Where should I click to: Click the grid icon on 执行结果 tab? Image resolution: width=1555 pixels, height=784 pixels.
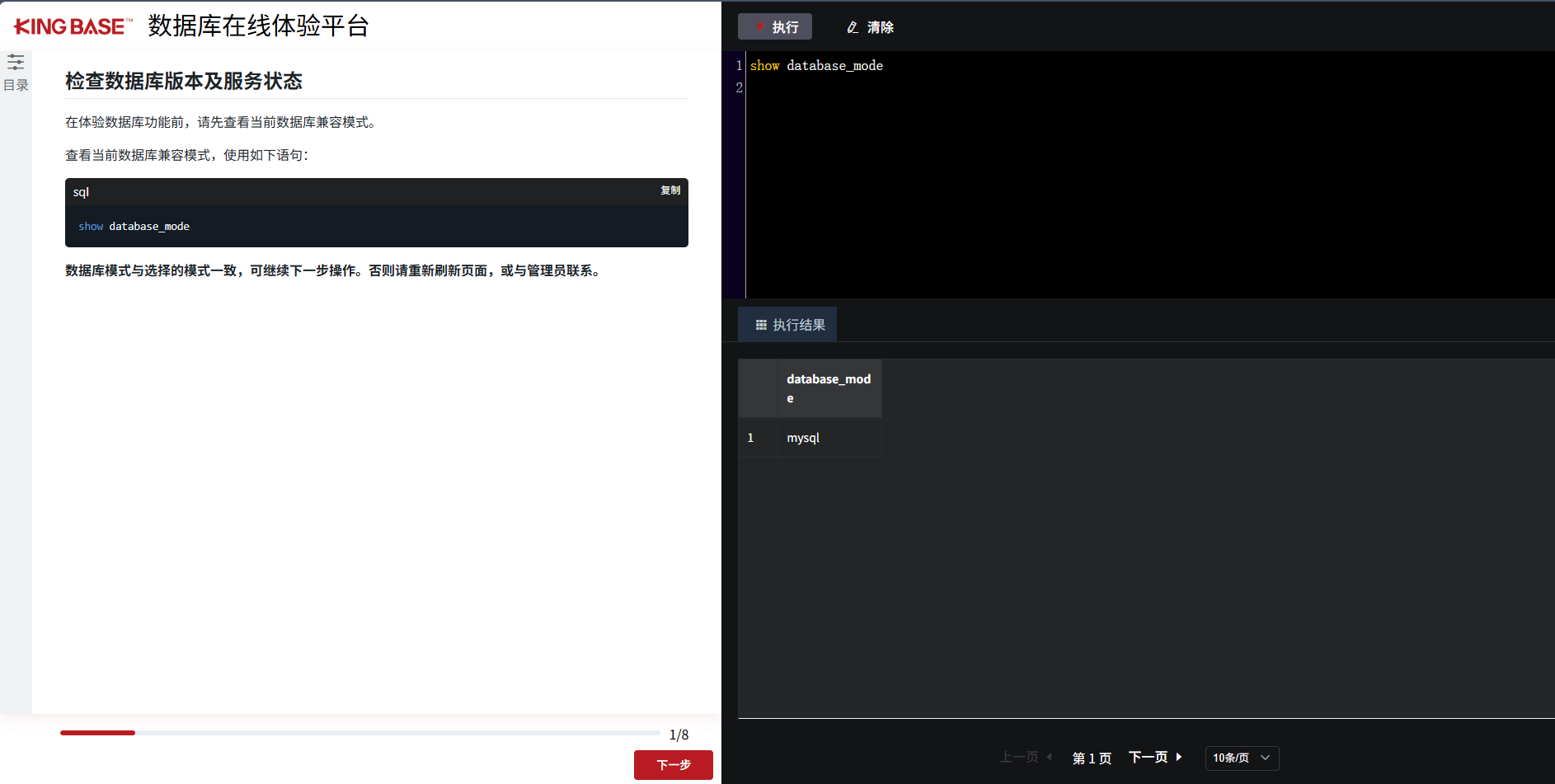[x=761, y=324]
